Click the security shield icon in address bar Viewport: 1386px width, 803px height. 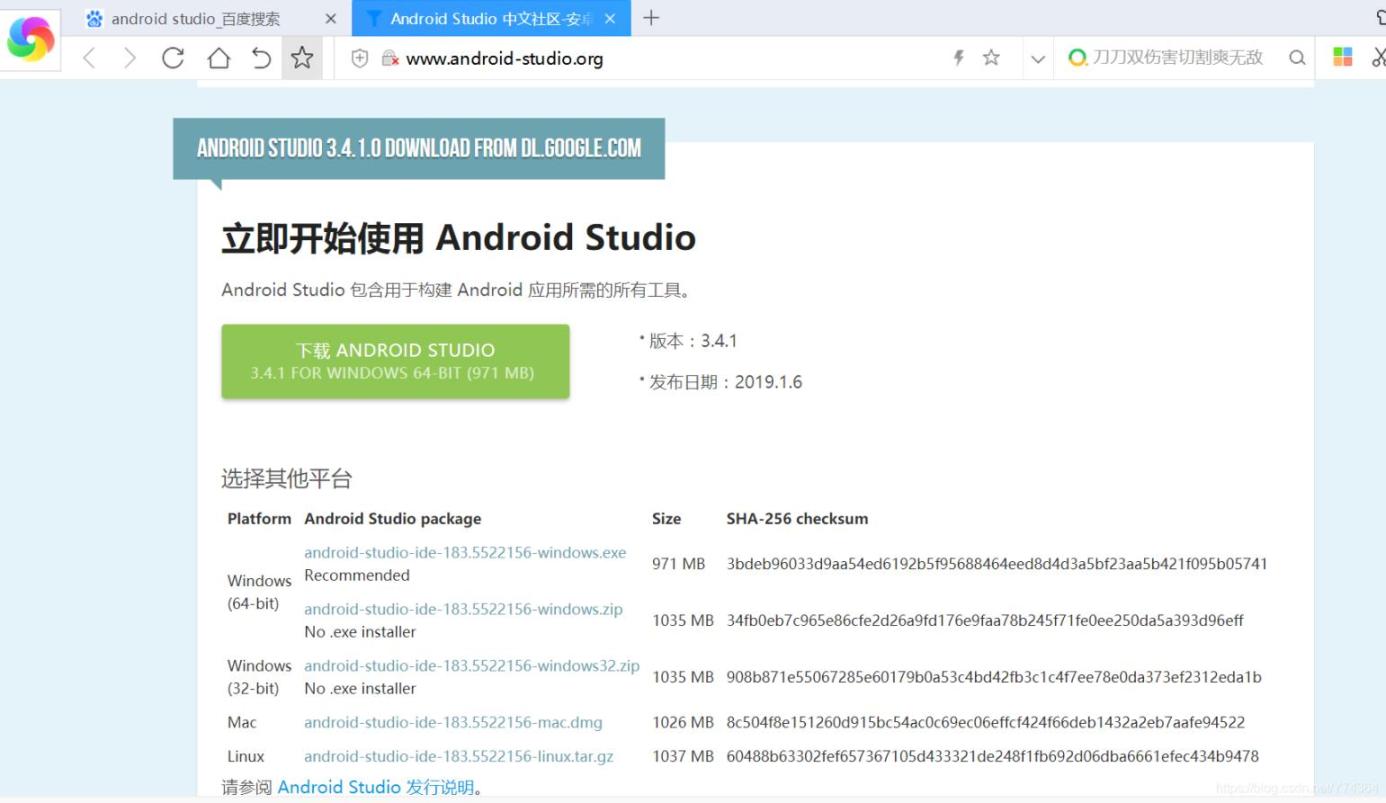[360, 58]
